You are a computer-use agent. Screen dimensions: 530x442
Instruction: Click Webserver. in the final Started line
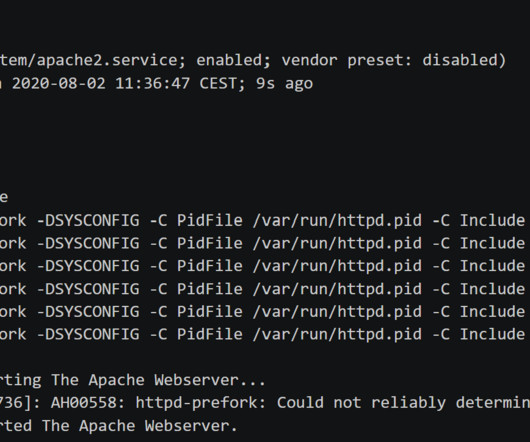pos(191,426)
